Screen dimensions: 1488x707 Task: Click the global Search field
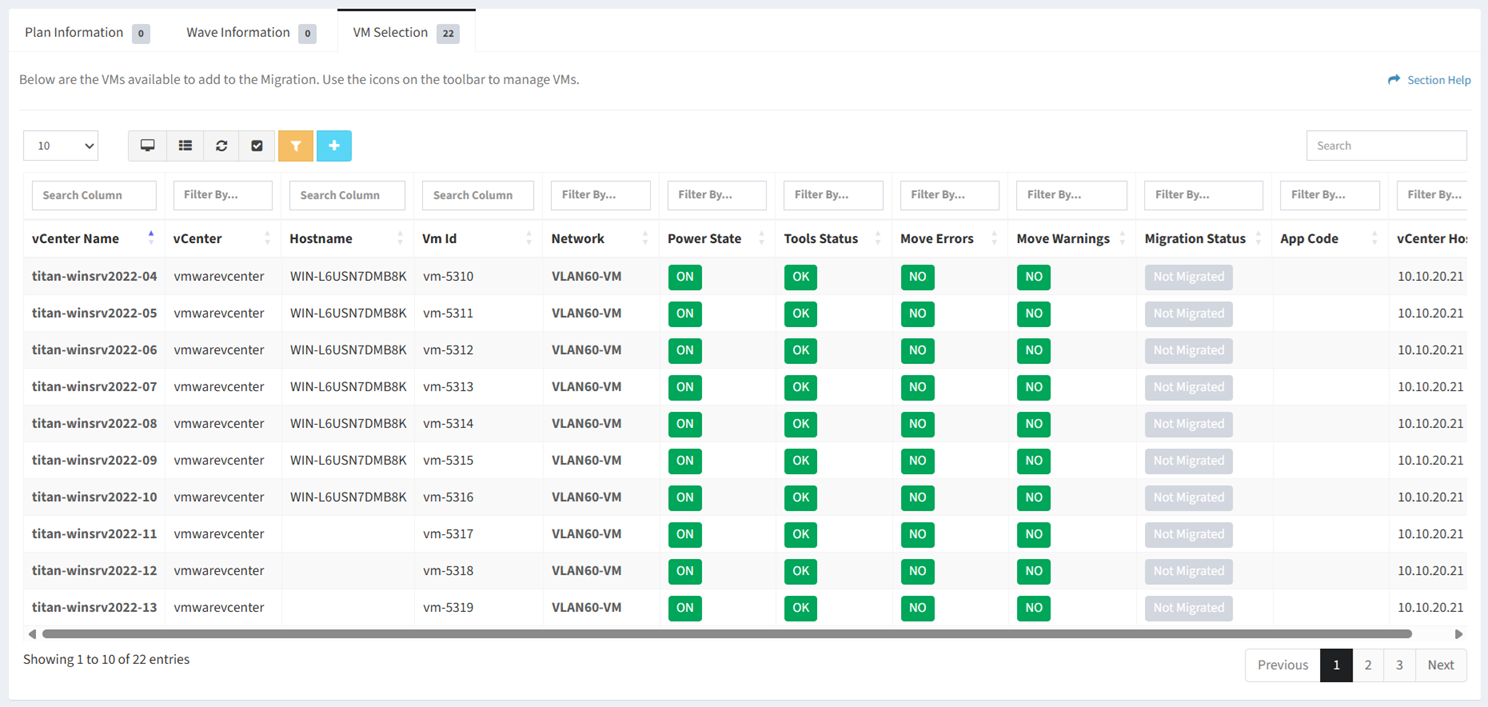tap(1386, 146)
